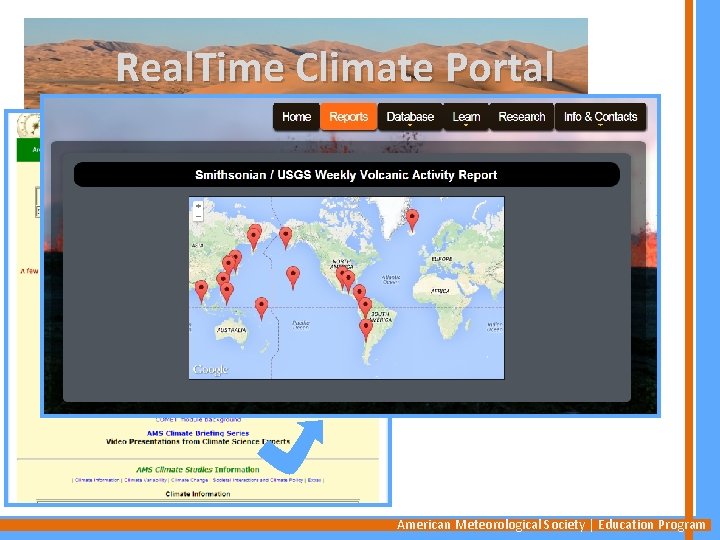
Task: Click the Australia label on the map
Action: tap(231, 330)
